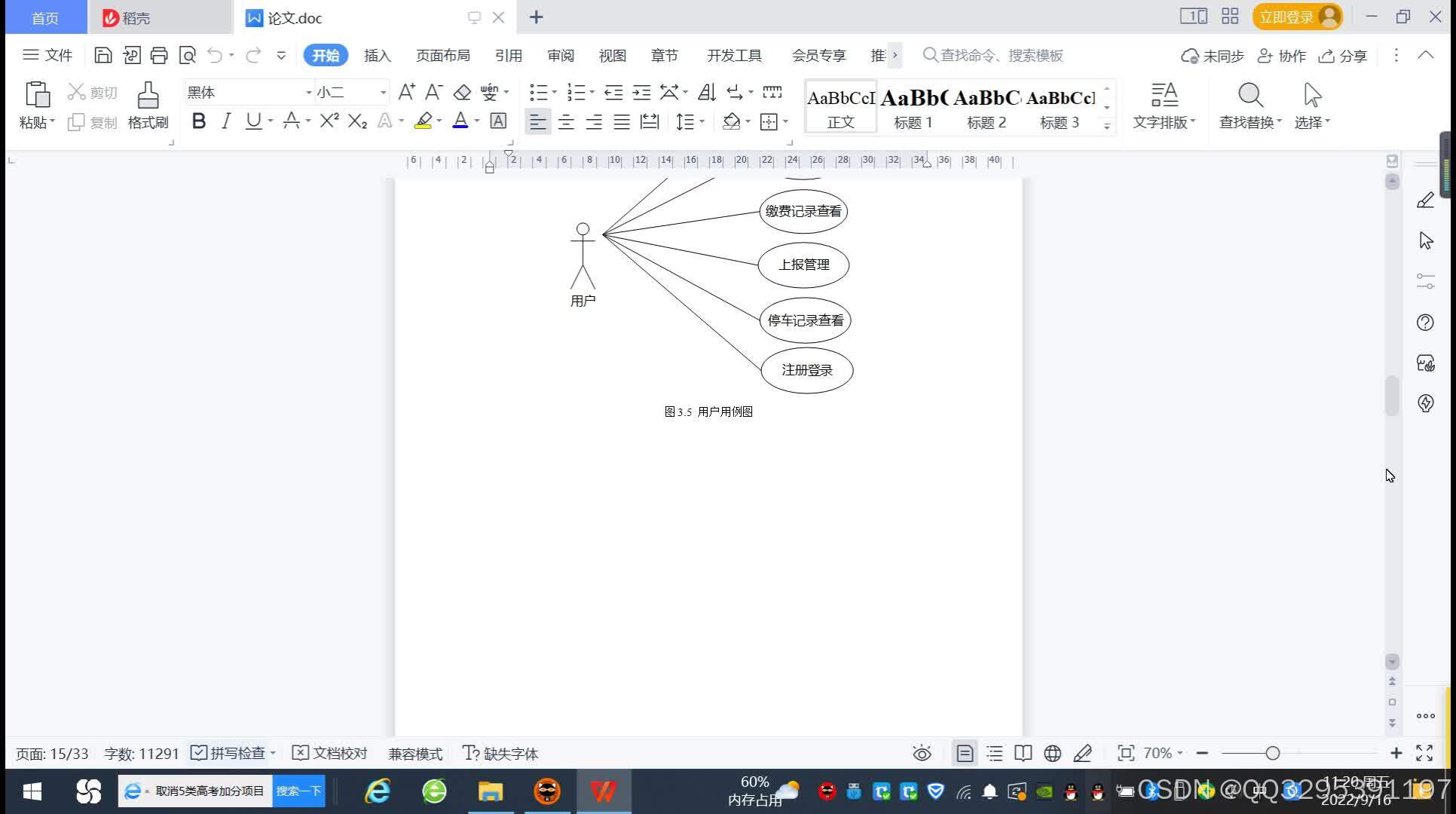
Task: Toggle Spell Check in status bar
Action: coord(228,753)
